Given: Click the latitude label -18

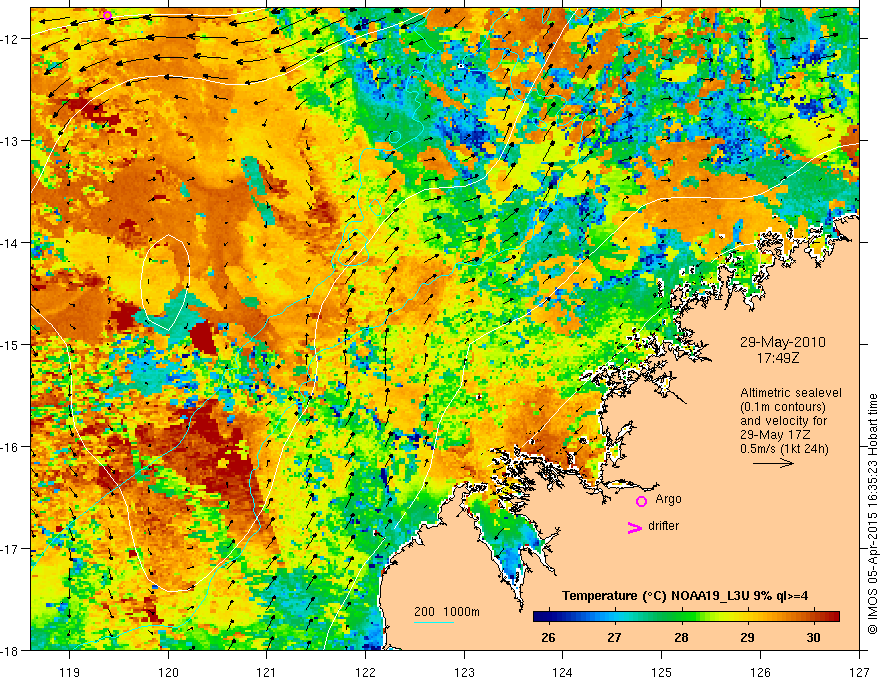Looking at the screenshot, I should tap(10, 650).
